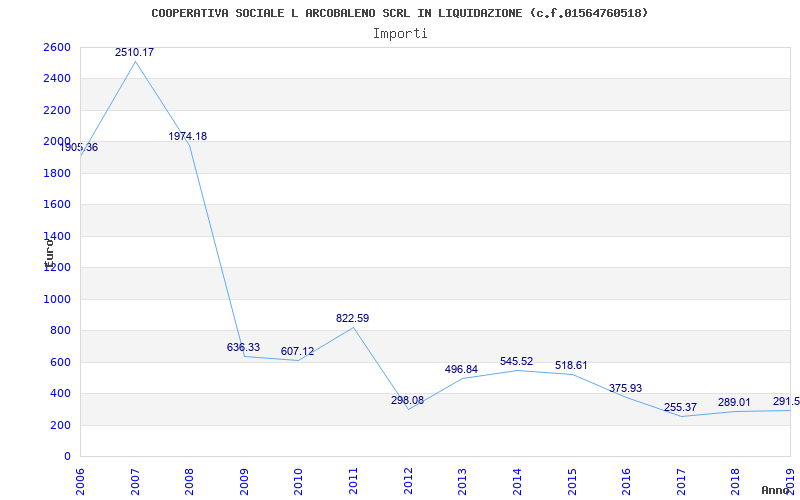Select x-axis year 2016
This screenshot has width=800, height=500.
(626, 482)
